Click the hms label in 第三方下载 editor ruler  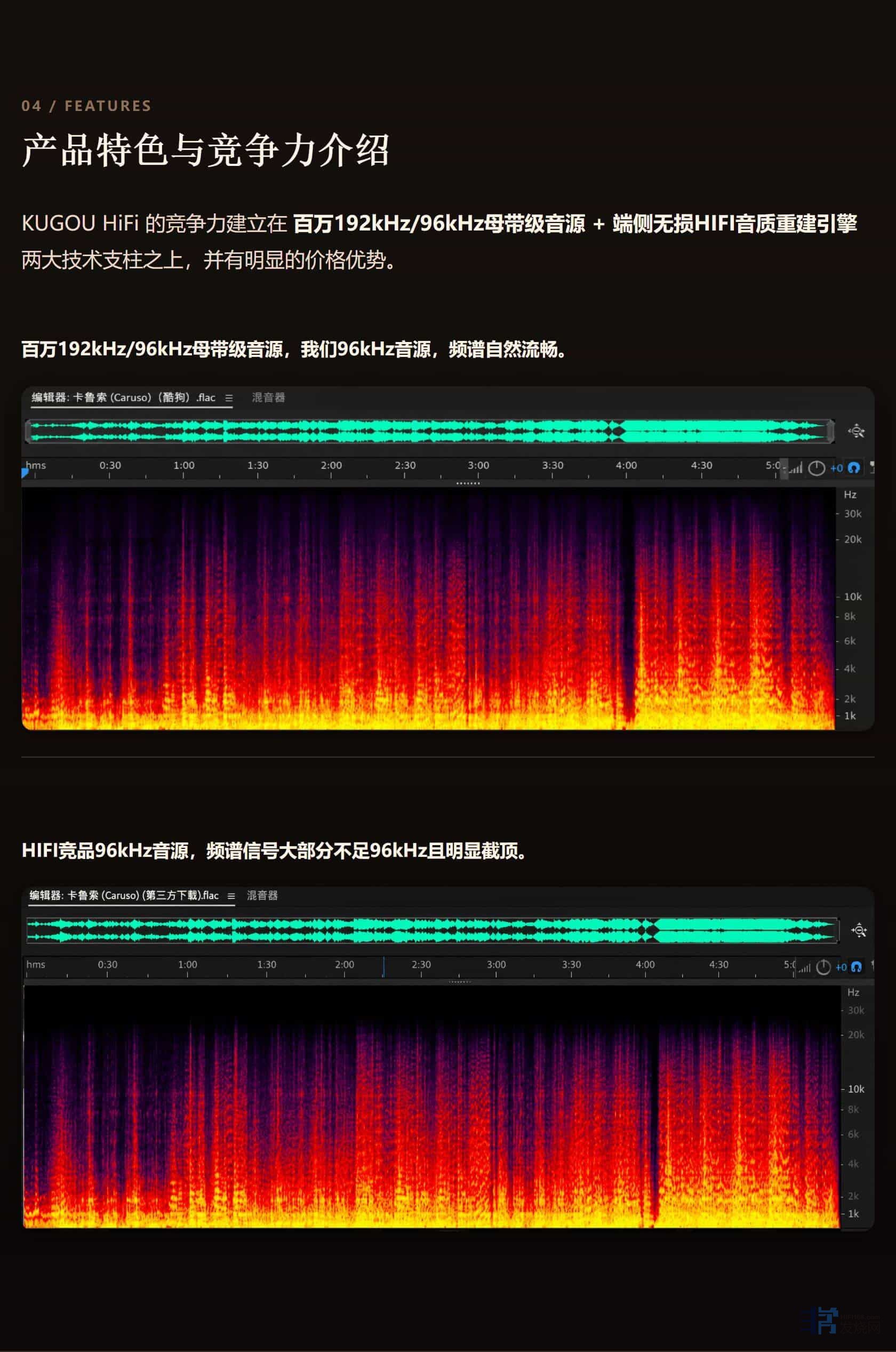coord(35,965)
